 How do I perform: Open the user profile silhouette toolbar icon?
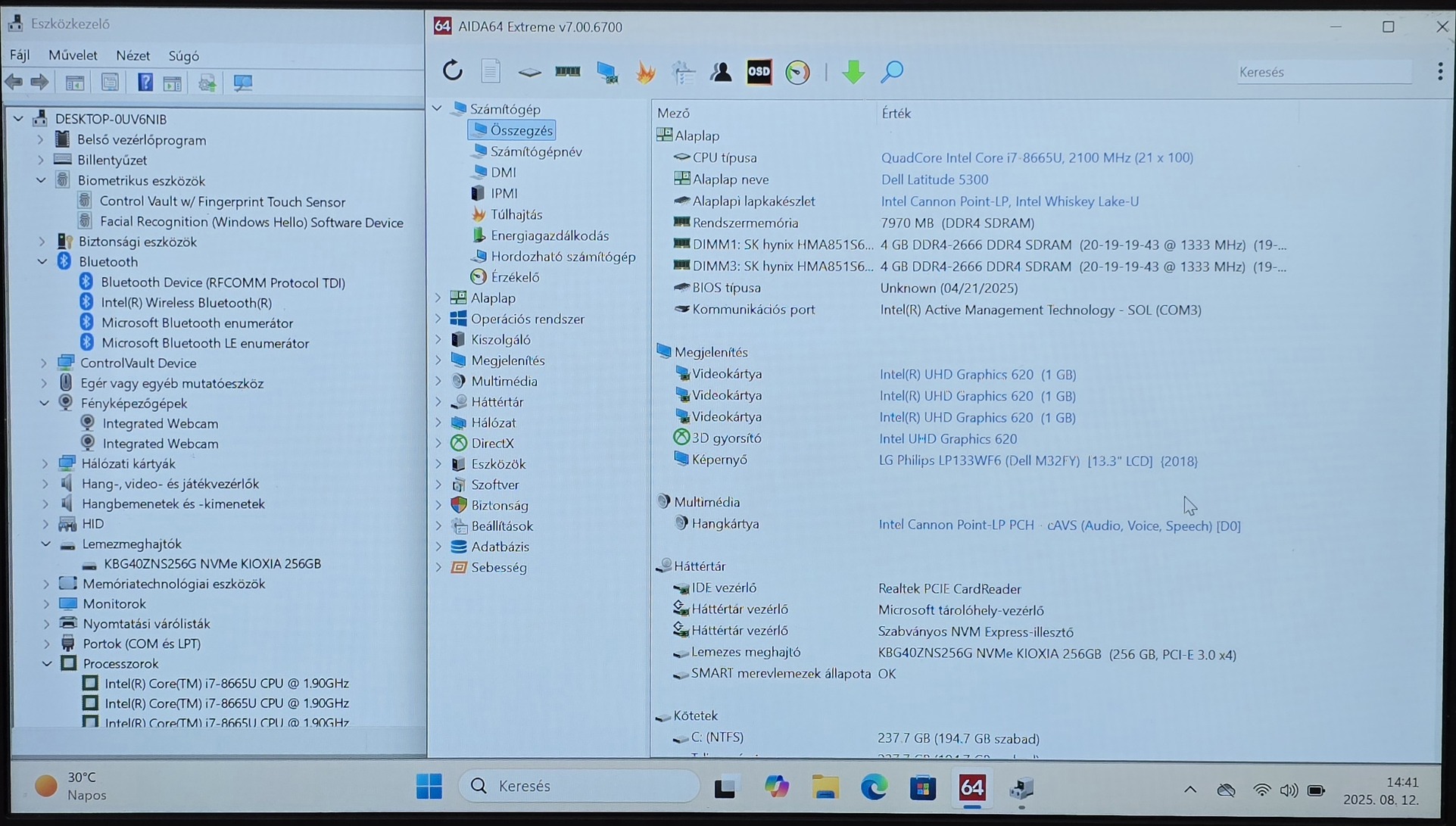point(721,72)
